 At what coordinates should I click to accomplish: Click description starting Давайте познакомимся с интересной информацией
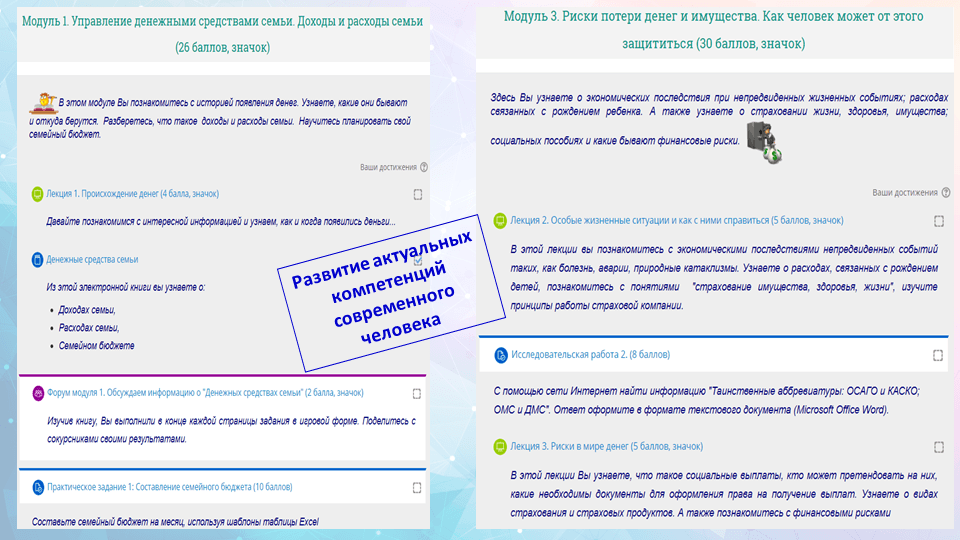pos(221,222)
